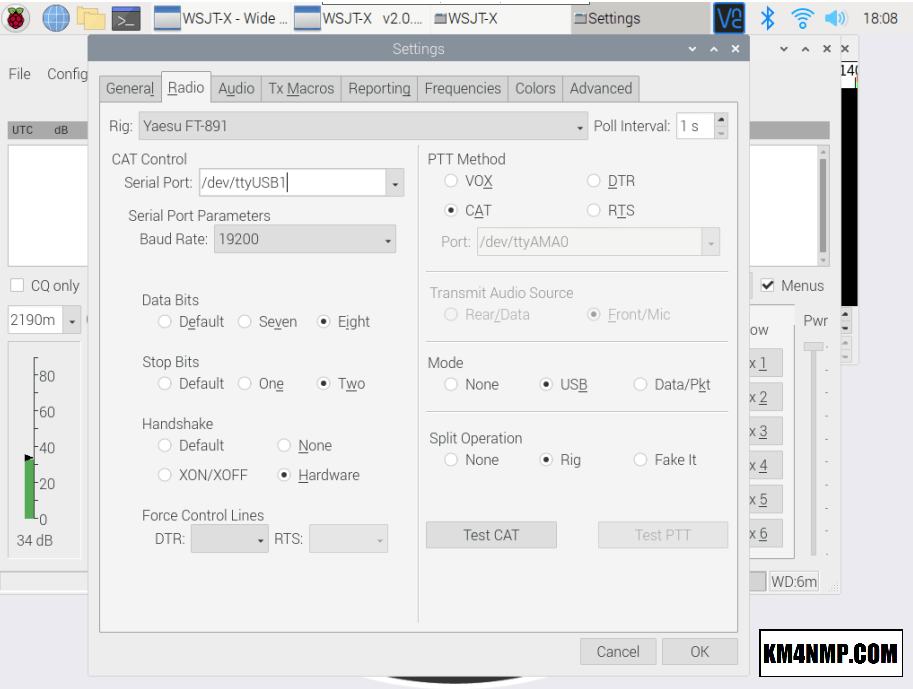Launch the web browser globe icon
Screen dimensions: 913x689
click(56, 18)
